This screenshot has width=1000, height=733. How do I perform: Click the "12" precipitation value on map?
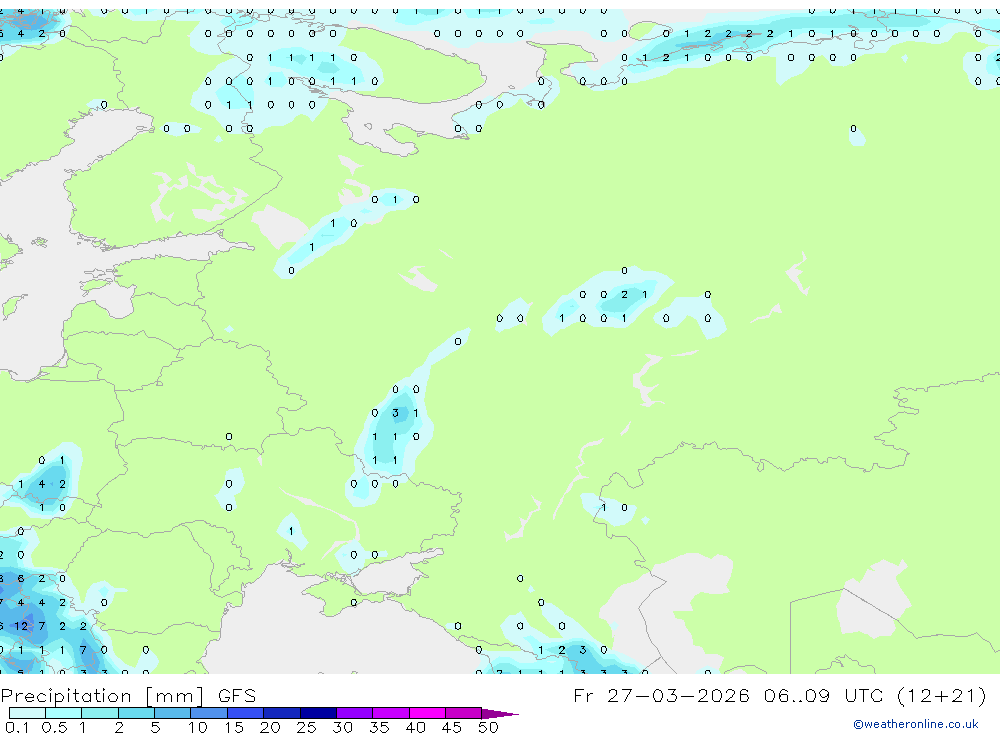[x=21, y=626]
